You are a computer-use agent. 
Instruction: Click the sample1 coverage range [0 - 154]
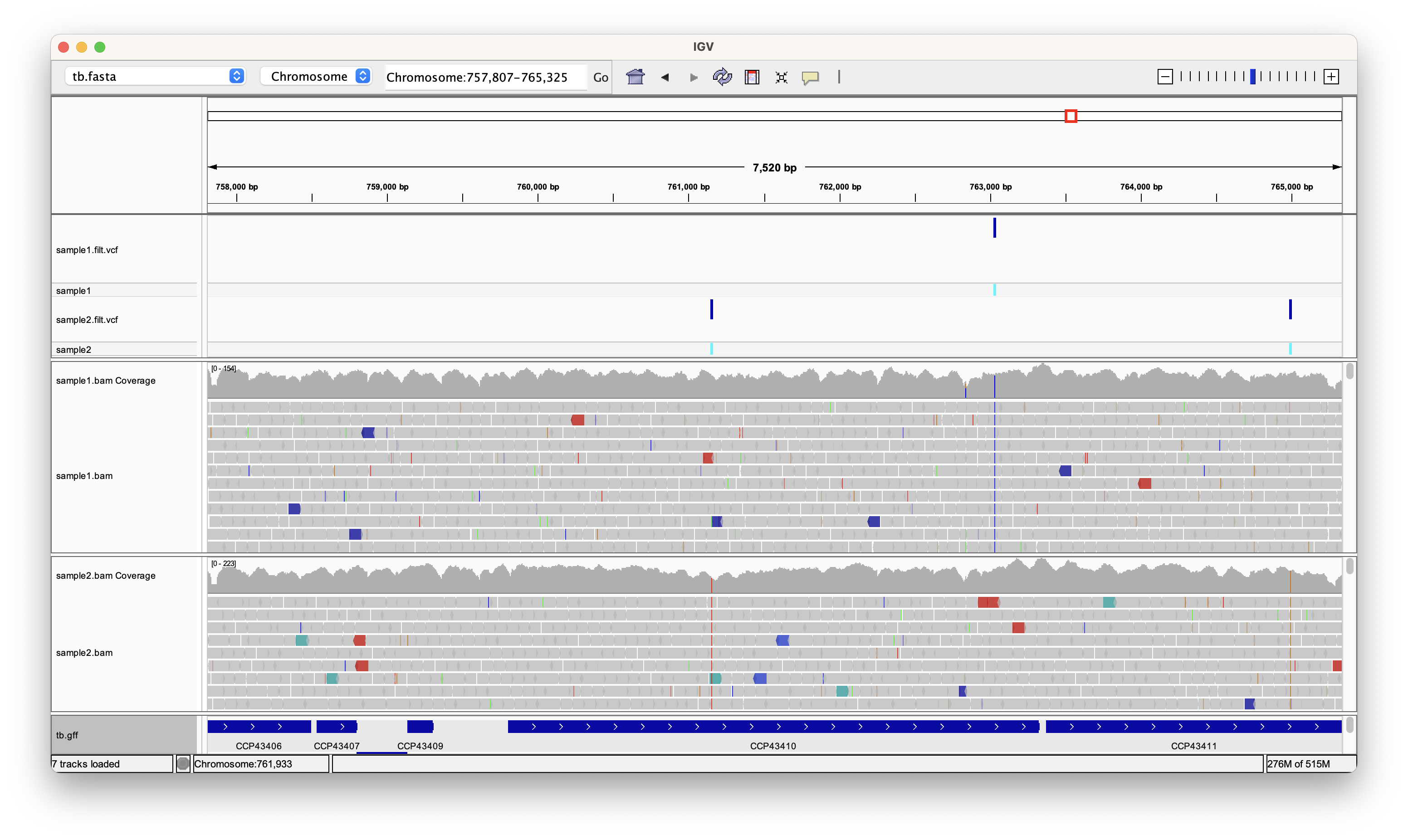(x=224, y=368)
